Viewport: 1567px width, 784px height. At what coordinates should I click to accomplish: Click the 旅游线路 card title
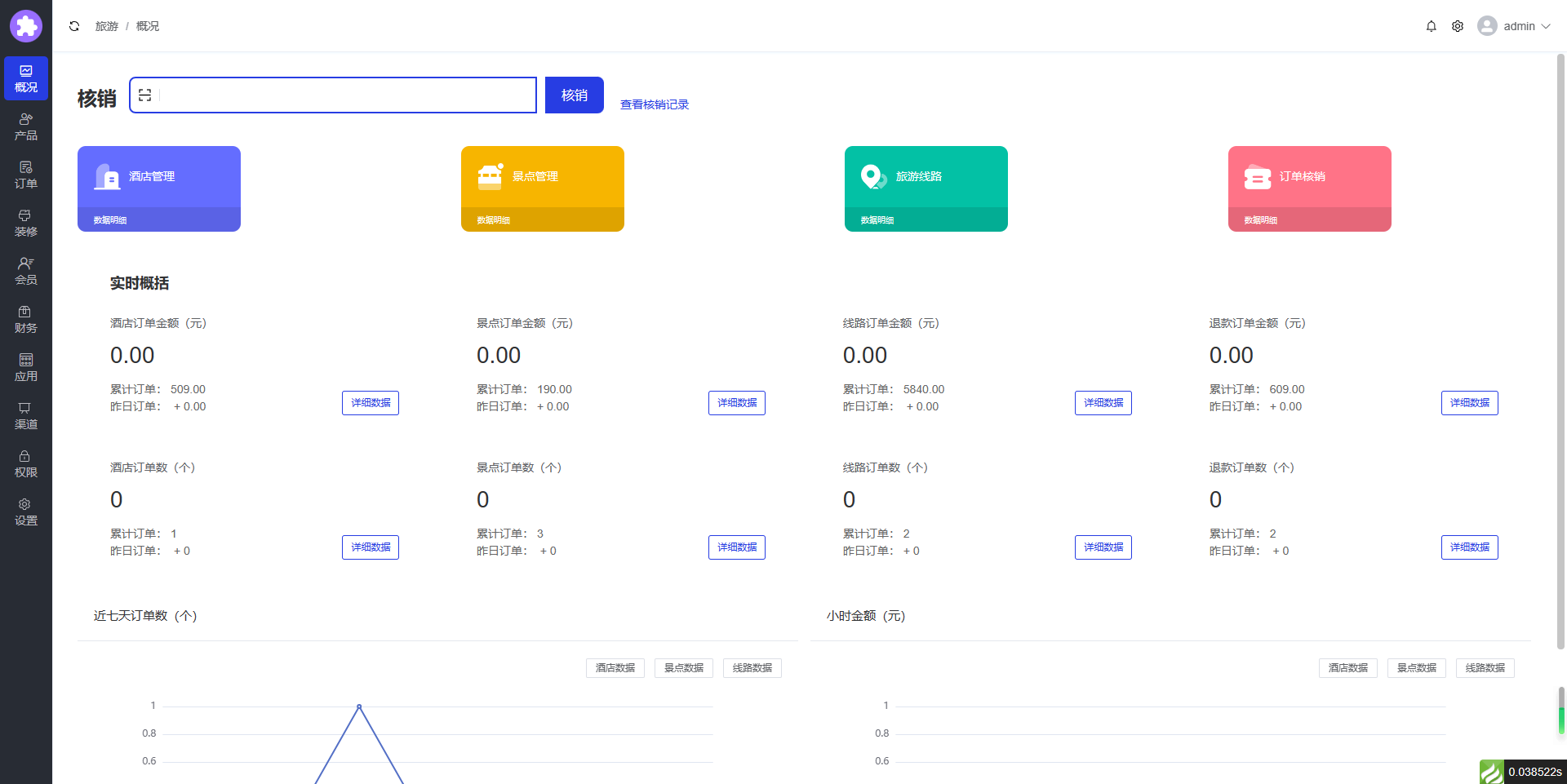919,176
